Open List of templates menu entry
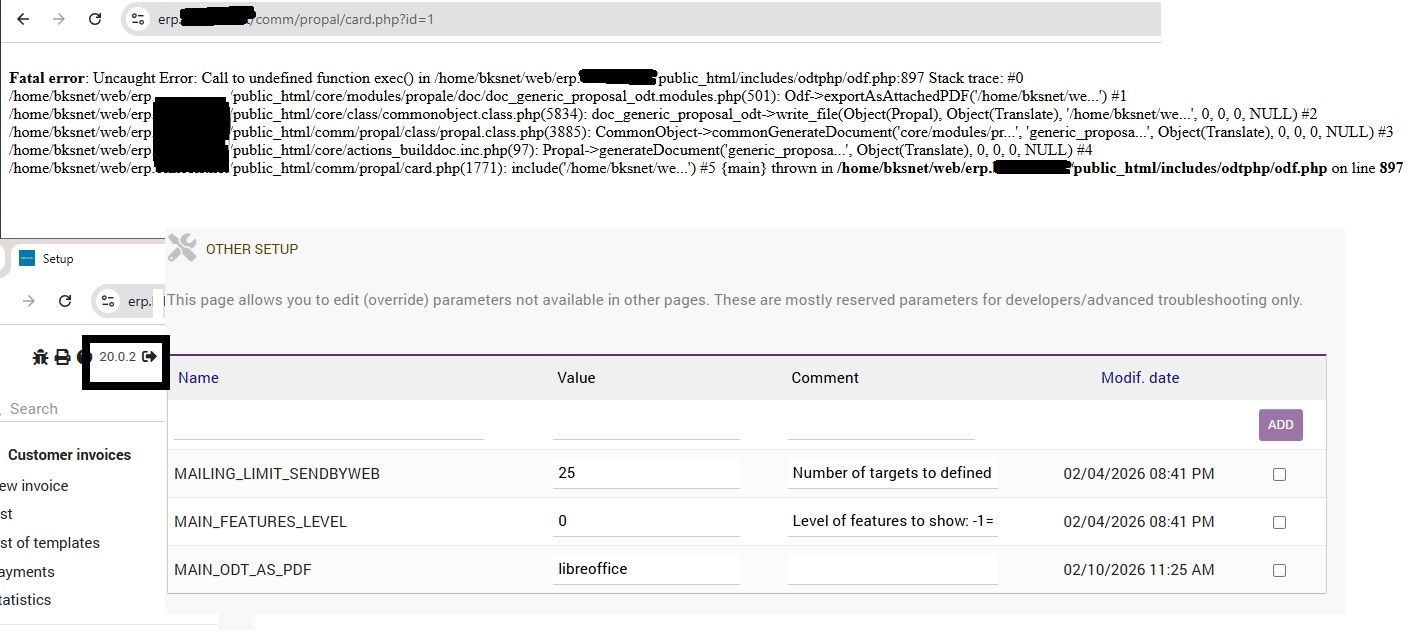Viewport: 1425px width, 644px height. (50, 543)
